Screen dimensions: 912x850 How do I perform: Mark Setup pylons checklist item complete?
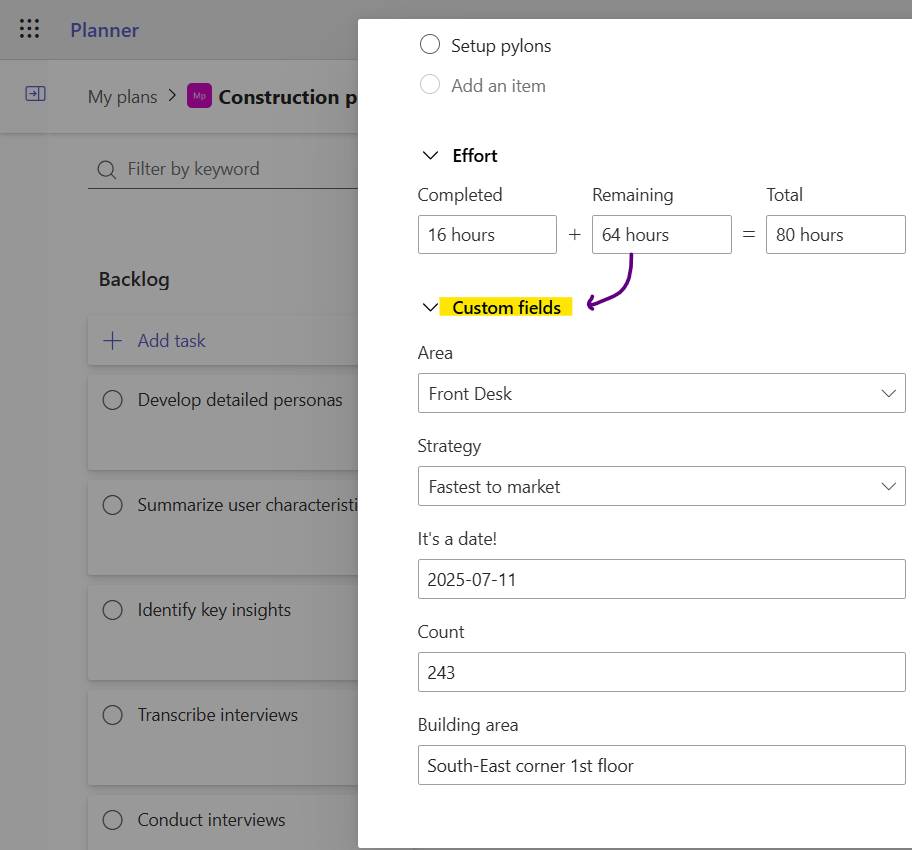click(430, 45)
